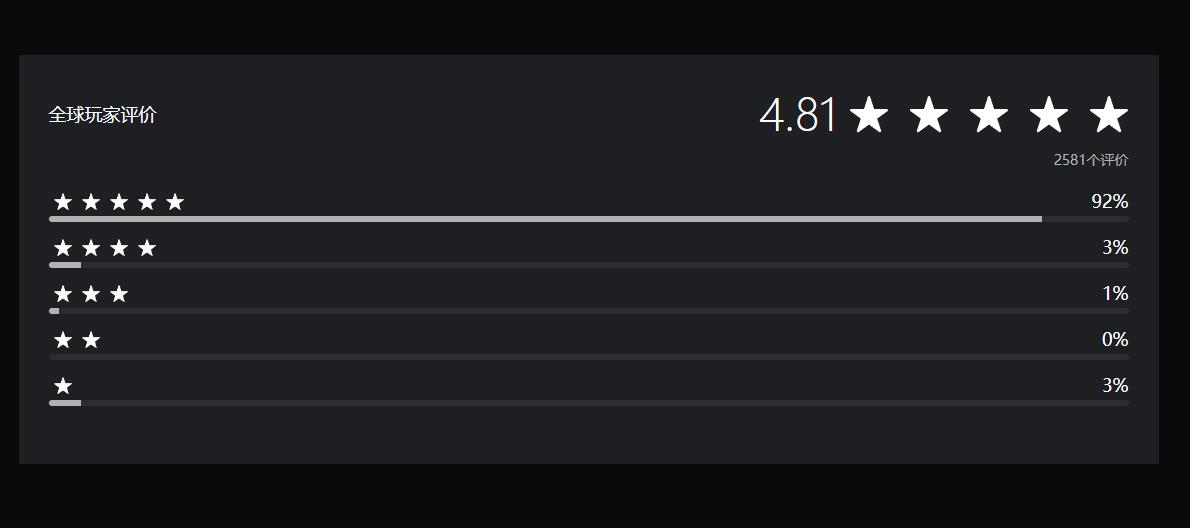This screenshot has height=528, width=1190.
Task: Click the five-star progress bar at 92%
Action: [588, 219]
